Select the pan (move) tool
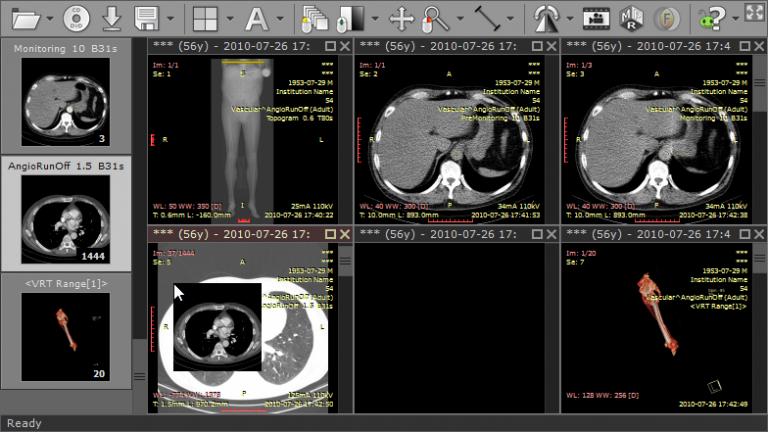The height and width of the screenshot is (432, 768). pos(401,17)
